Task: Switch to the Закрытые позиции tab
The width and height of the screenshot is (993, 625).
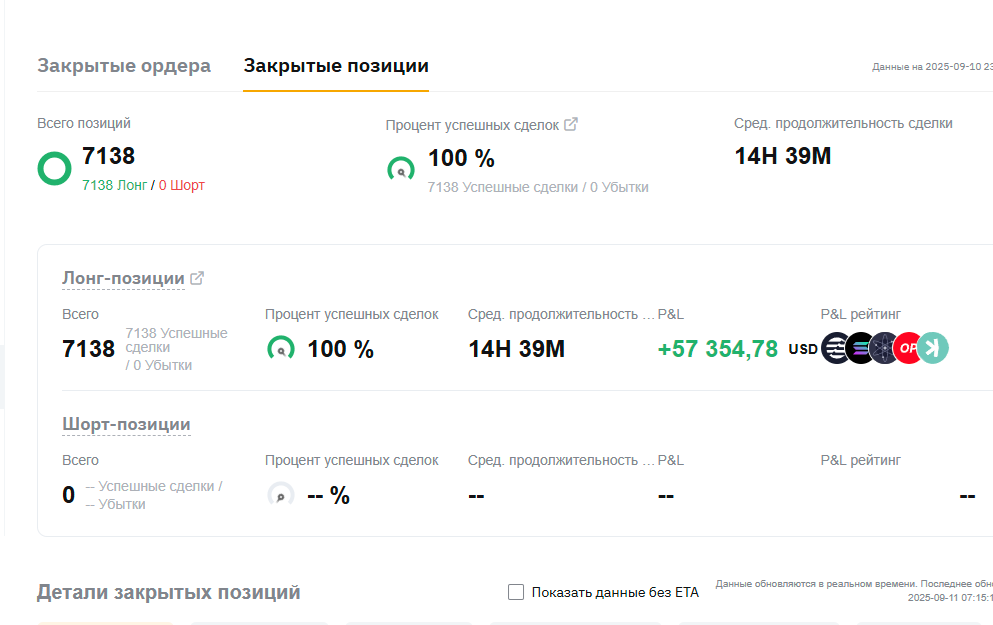Action: [335, 65]
